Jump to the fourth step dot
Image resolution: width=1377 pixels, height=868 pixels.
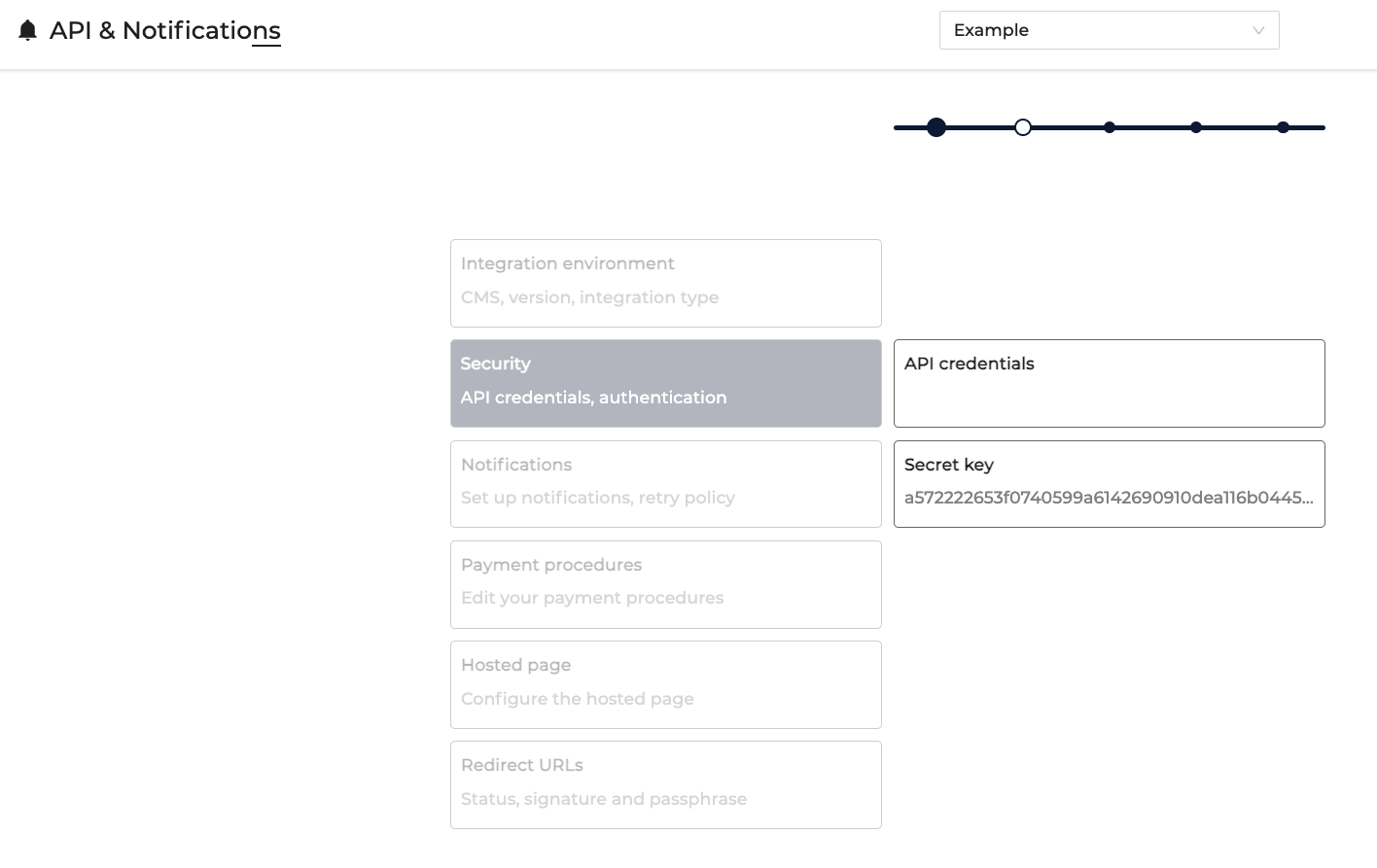(1196, 127)
